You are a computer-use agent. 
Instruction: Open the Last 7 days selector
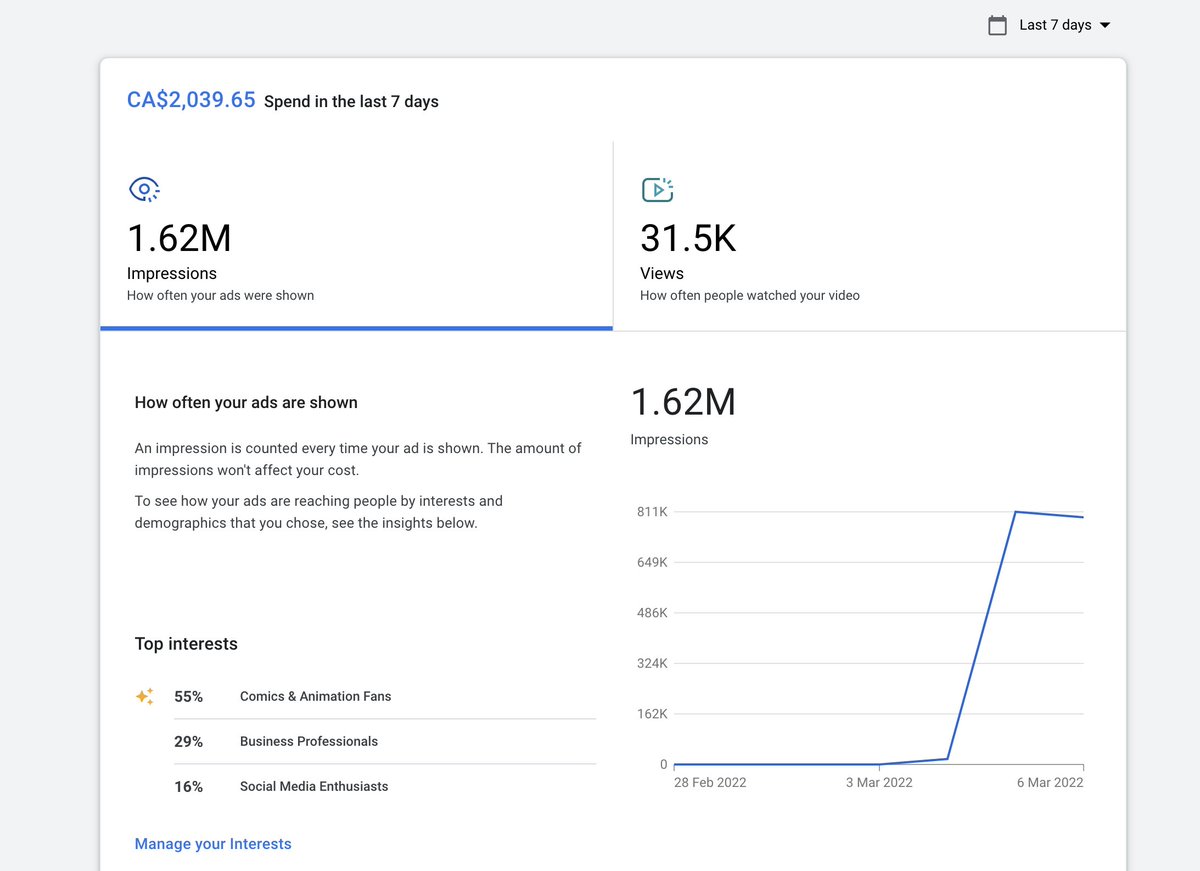pos(1055,25)
